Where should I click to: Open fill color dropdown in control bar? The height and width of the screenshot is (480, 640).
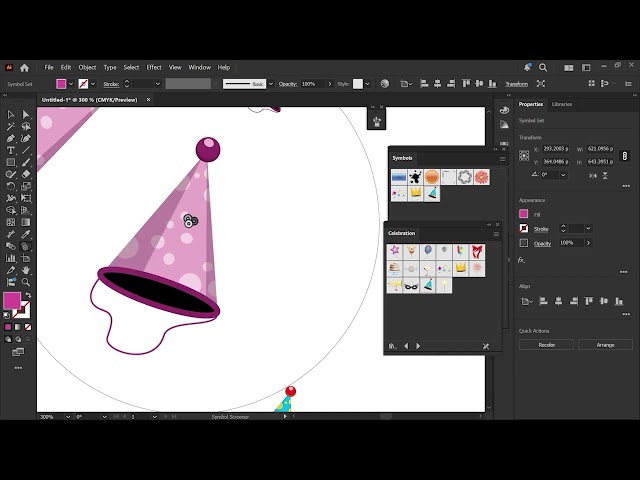click(x=71, y=84)
